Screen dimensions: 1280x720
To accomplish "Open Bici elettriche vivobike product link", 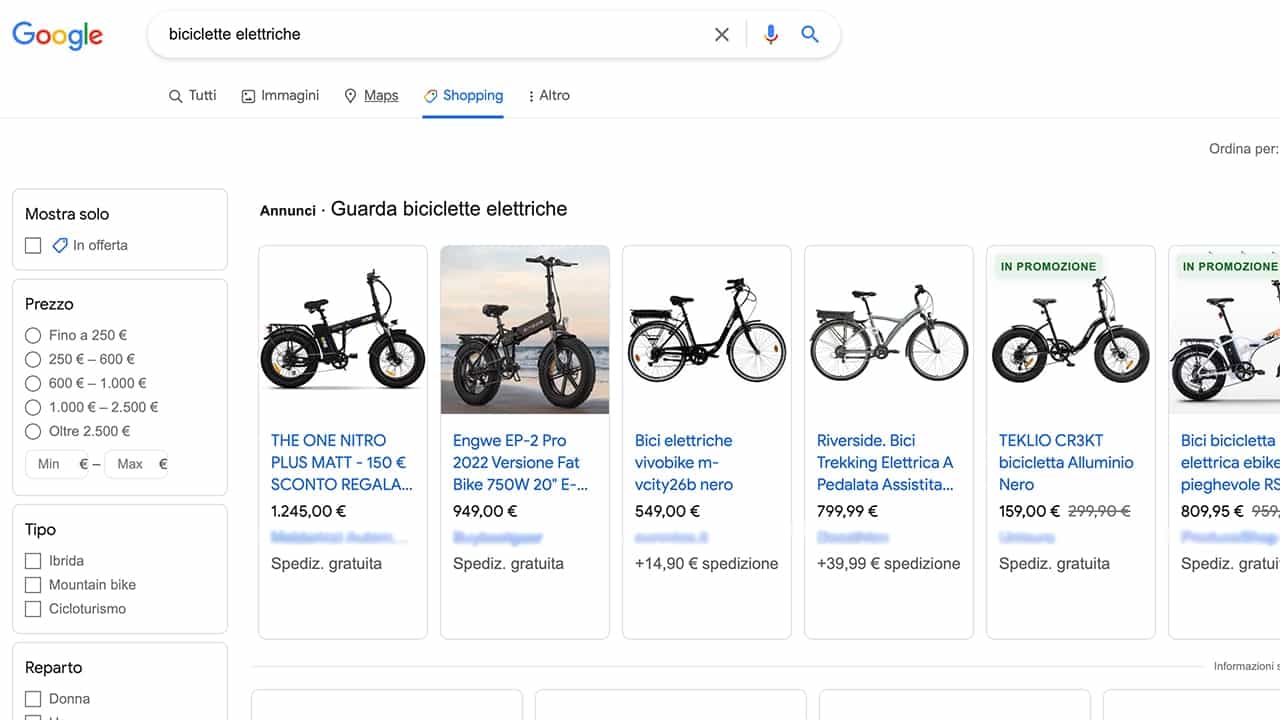I will pyautogui.click(x=684, y=462).
